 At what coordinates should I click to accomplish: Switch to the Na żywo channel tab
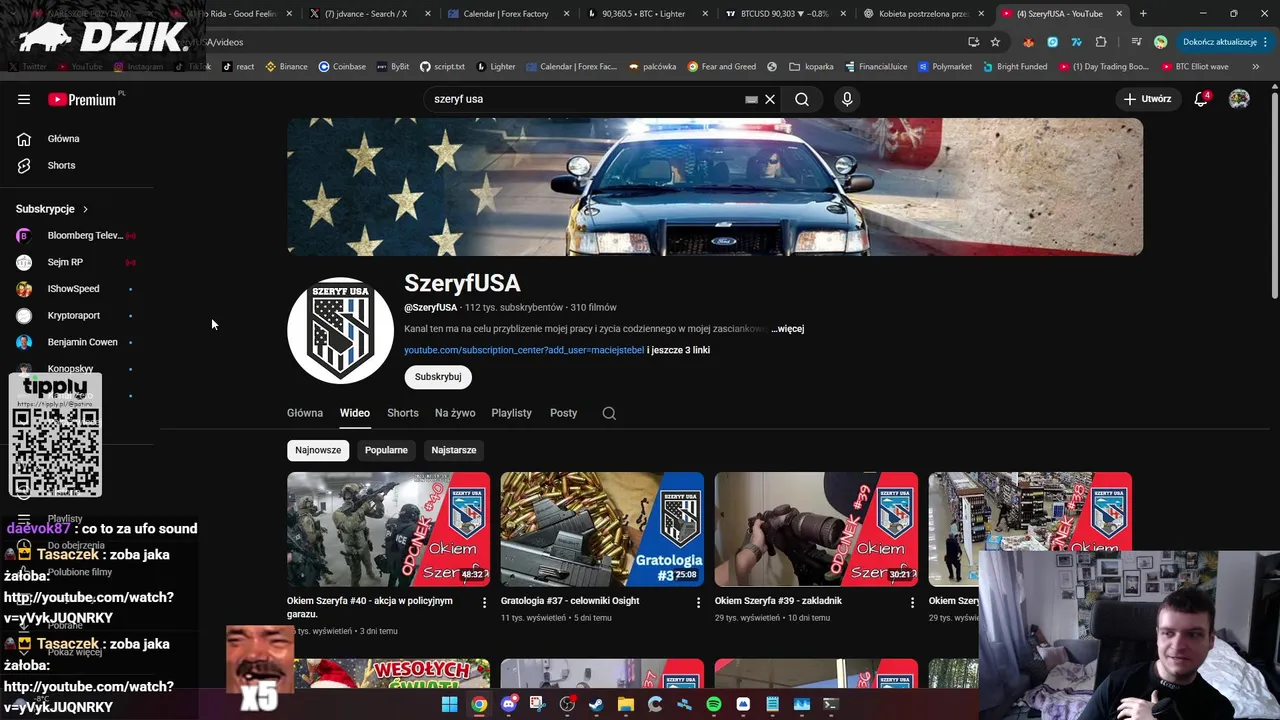[455, 413]
